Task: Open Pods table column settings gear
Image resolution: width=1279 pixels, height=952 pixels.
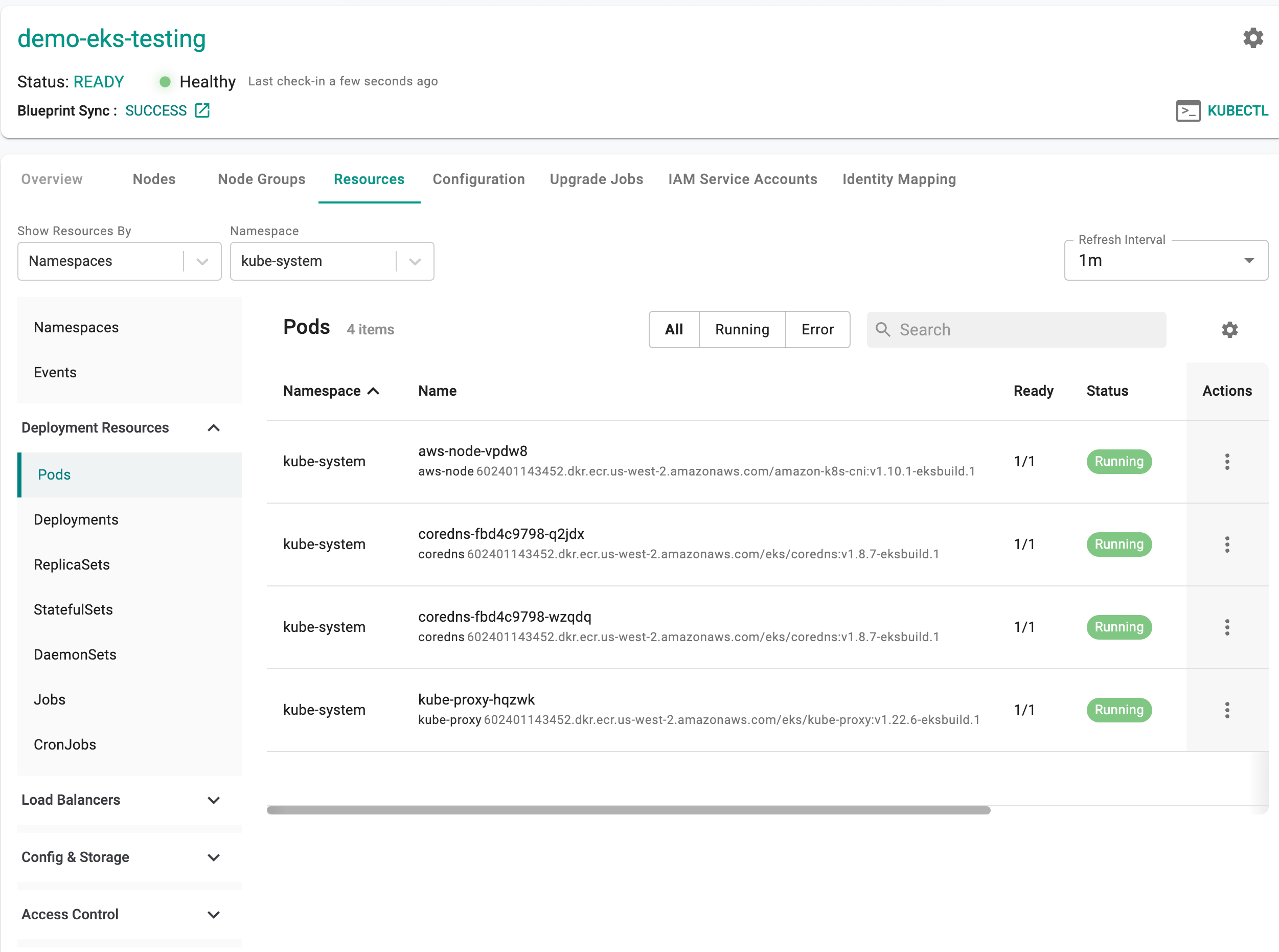Action: [x=1229, y=330]
